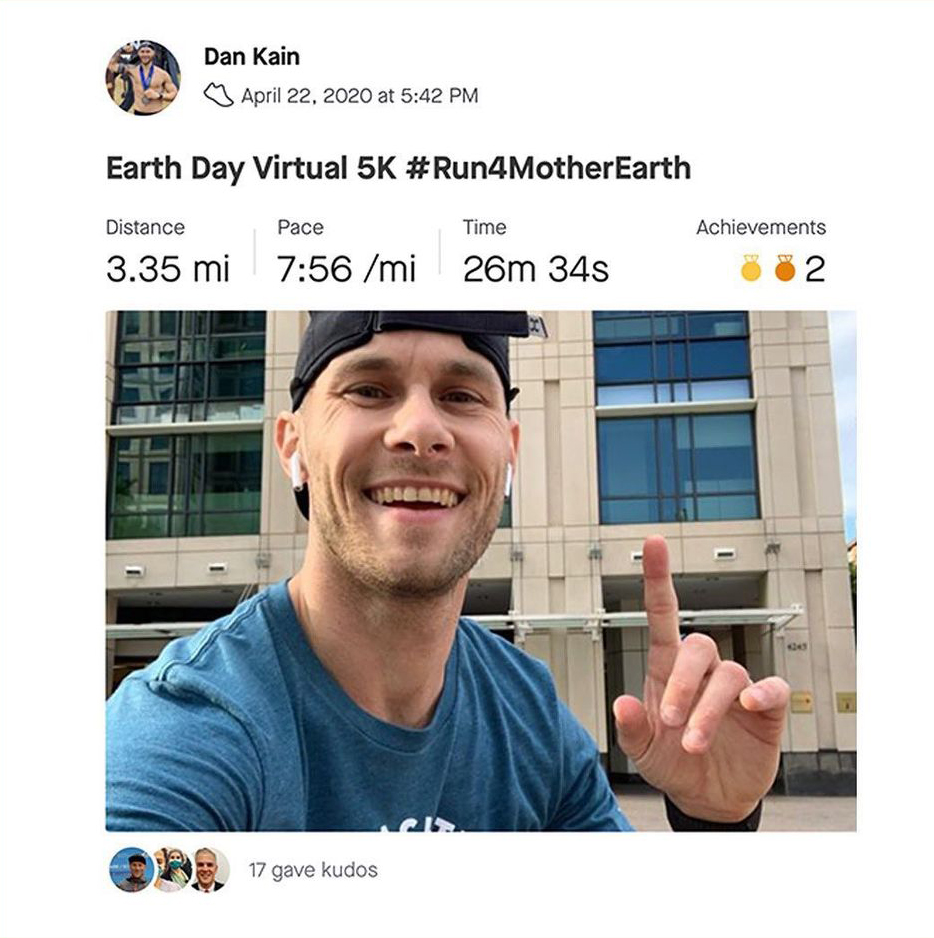This screenshot has height=938, width=934.
Task: Select the Achievements label
Action: (761, 227)
